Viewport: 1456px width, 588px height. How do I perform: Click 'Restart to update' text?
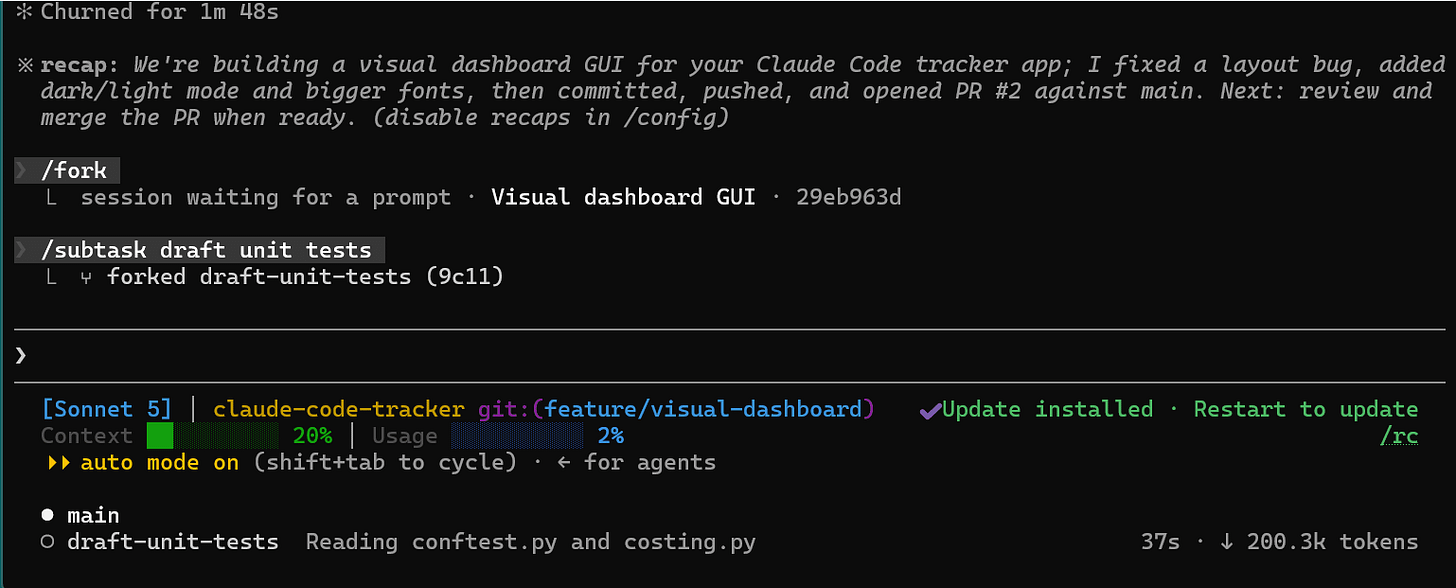click(1306, 409)
